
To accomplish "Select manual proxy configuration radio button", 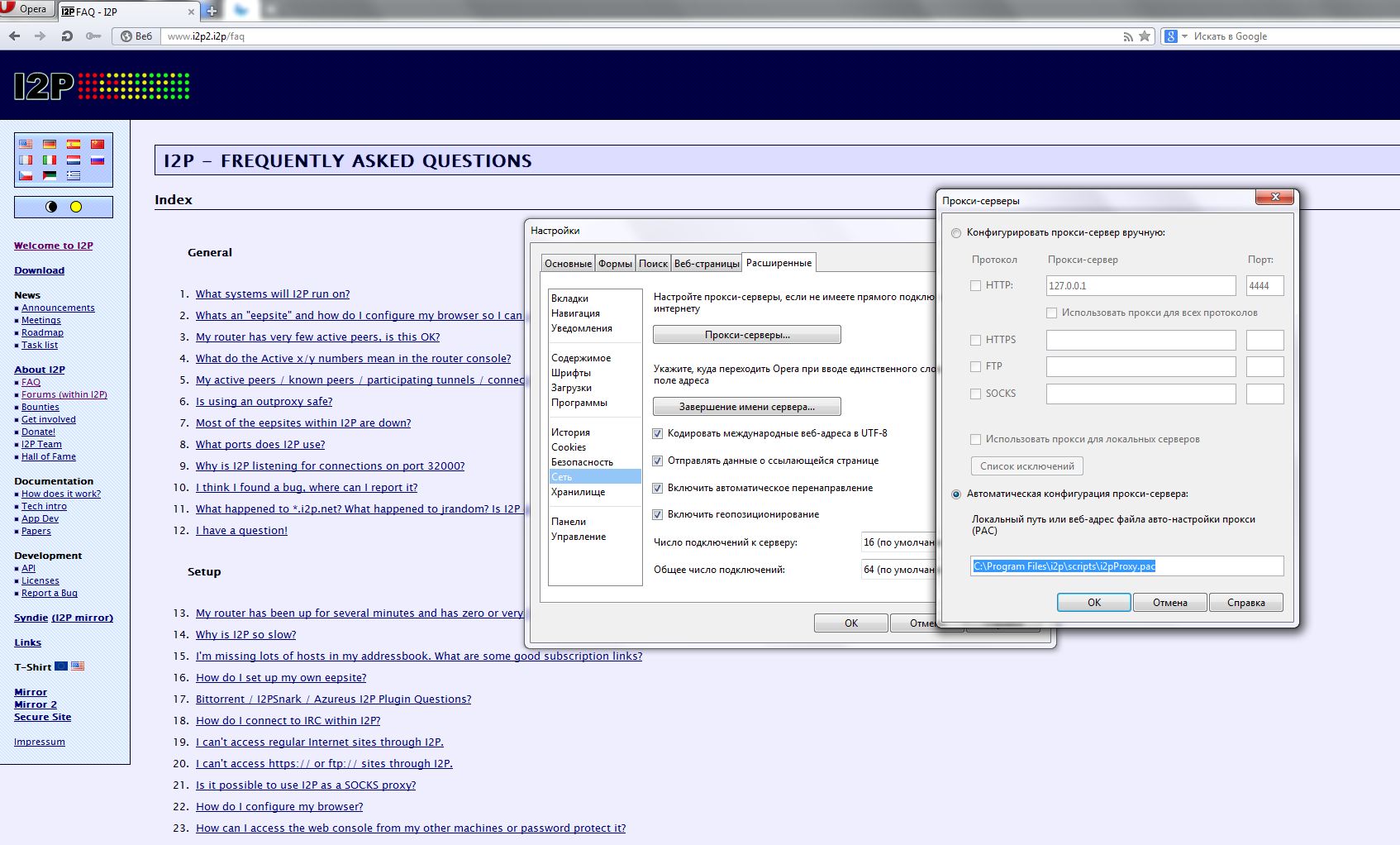I will pos(956,233).
